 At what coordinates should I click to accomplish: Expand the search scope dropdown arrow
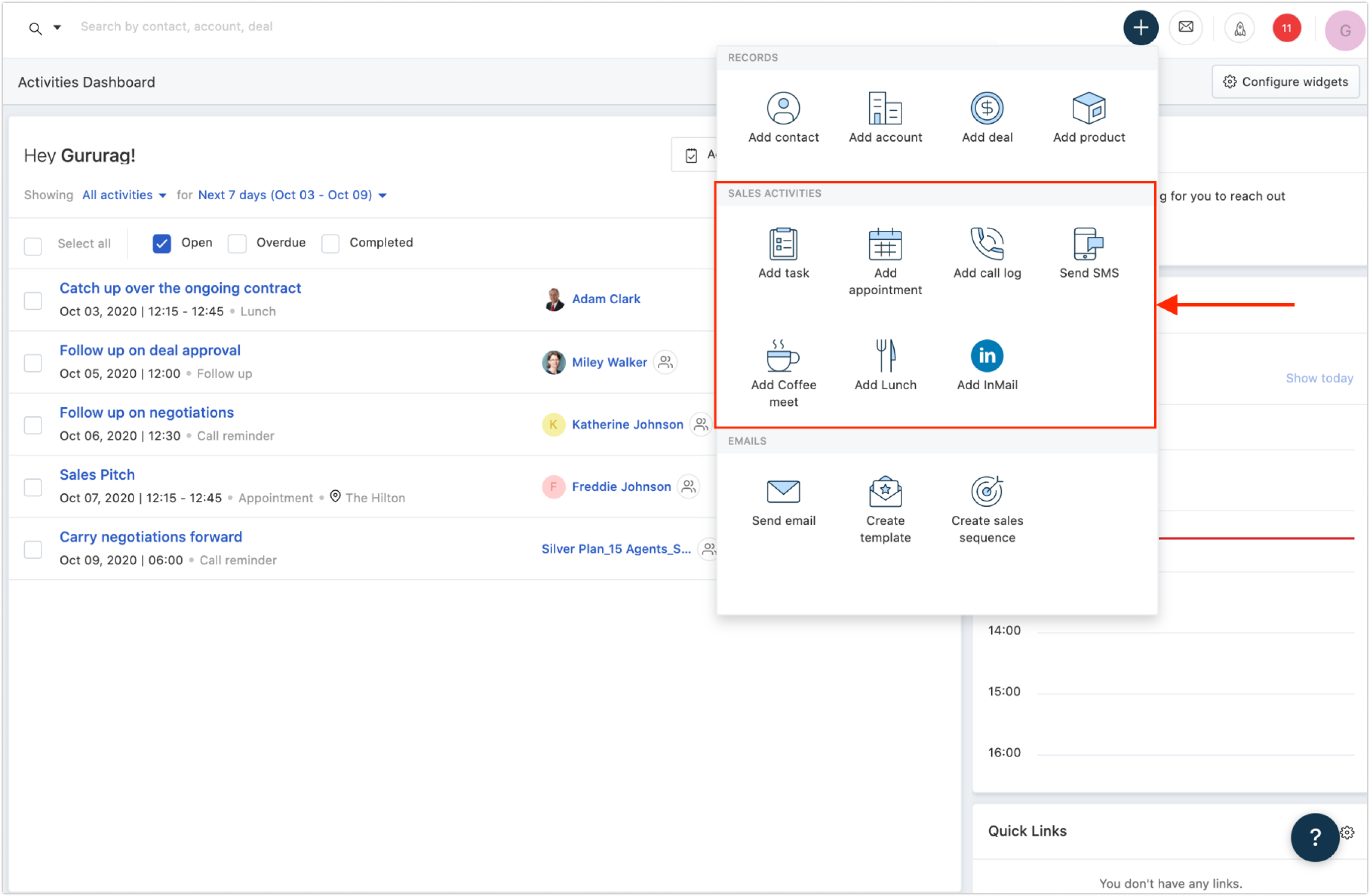click(57, 27)
